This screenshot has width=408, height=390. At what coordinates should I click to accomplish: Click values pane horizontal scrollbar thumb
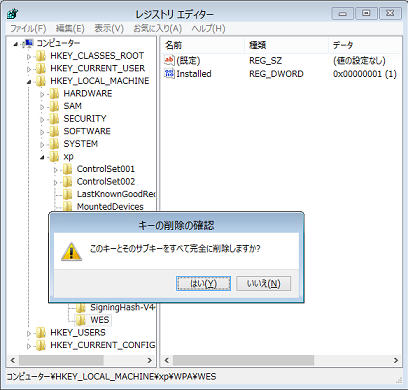243,360
